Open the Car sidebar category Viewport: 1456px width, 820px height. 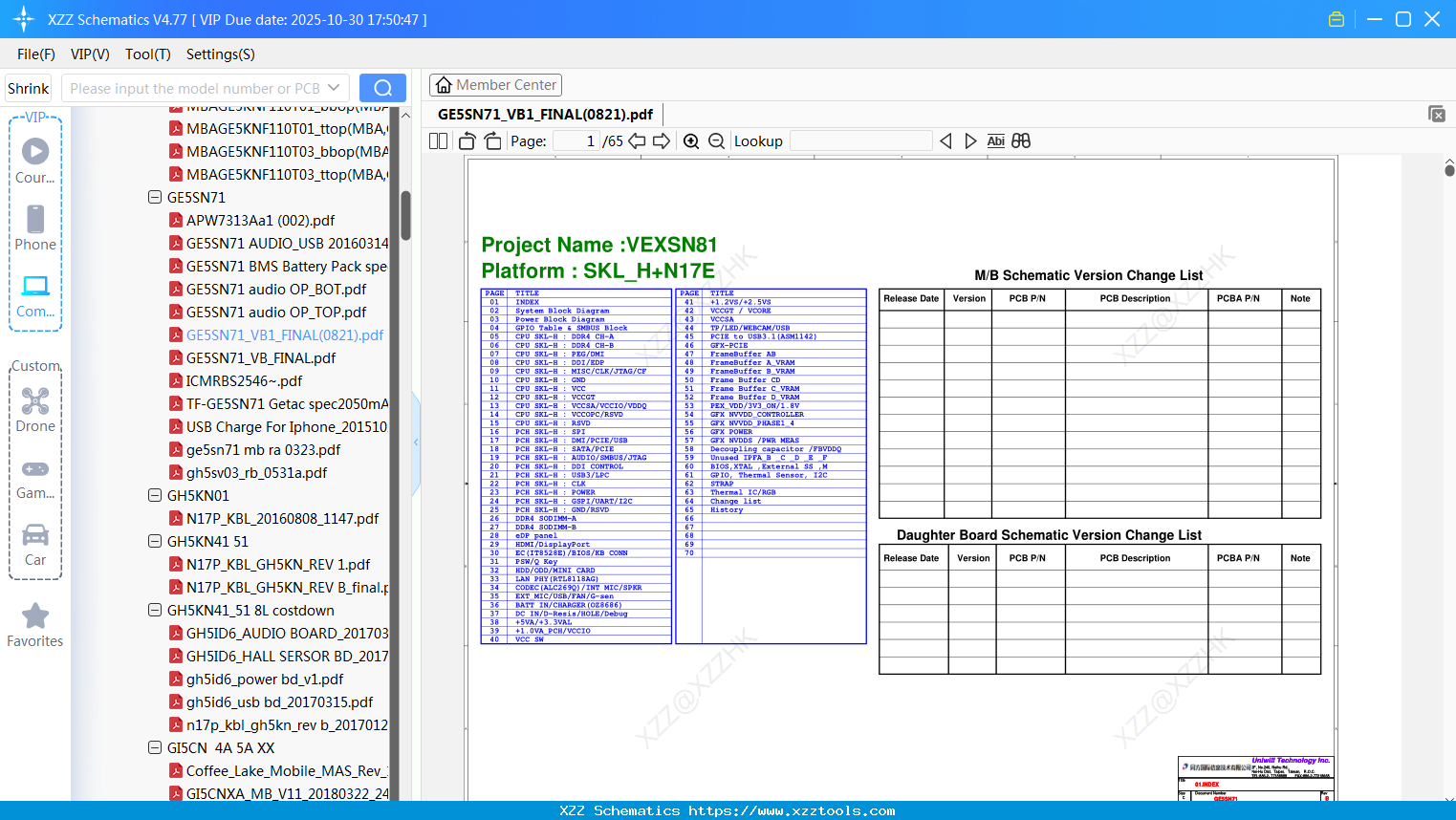[x=35, y=545]
